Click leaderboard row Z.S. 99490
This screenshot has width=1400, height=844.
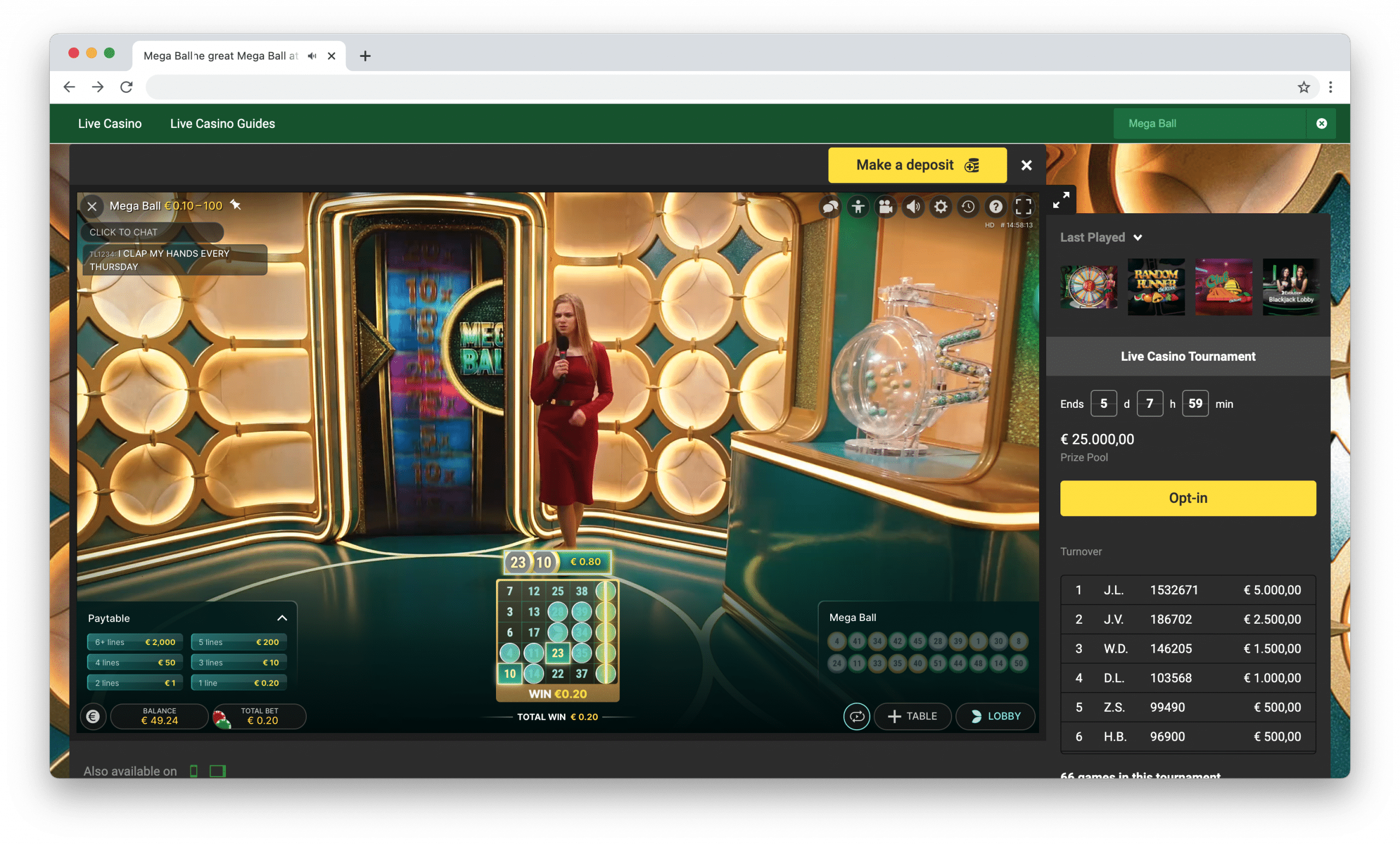tap(1188, 707)
